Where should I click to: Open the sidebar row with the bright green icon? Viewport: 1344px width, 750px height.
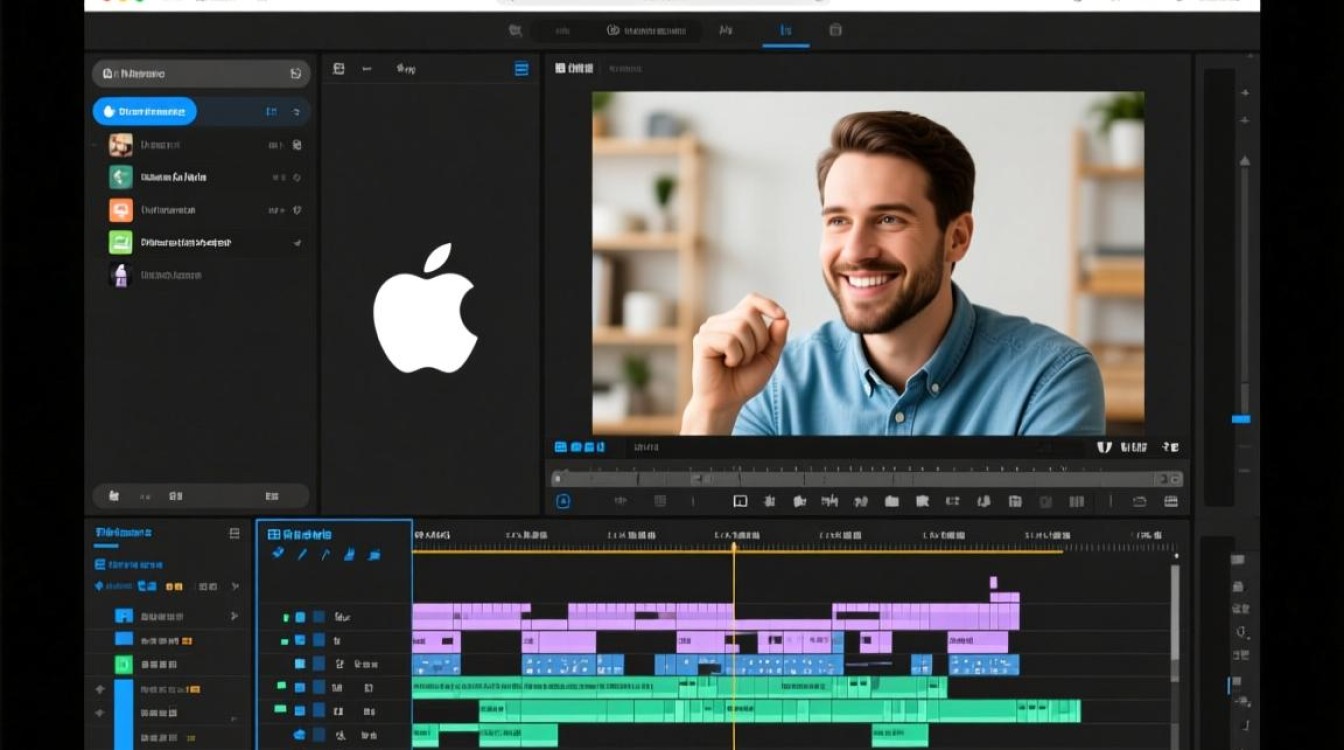click(x=201, y=242)
